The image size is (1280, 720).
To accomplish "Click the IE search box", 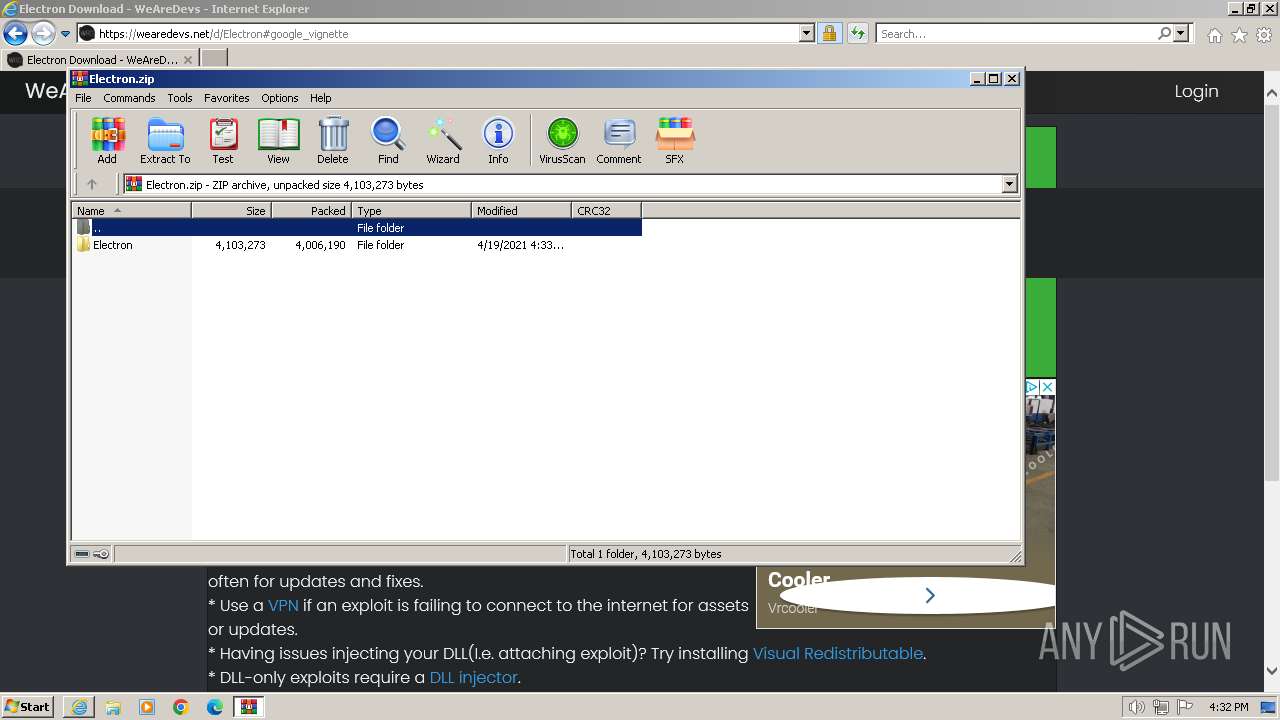I will pos(1016,33).
